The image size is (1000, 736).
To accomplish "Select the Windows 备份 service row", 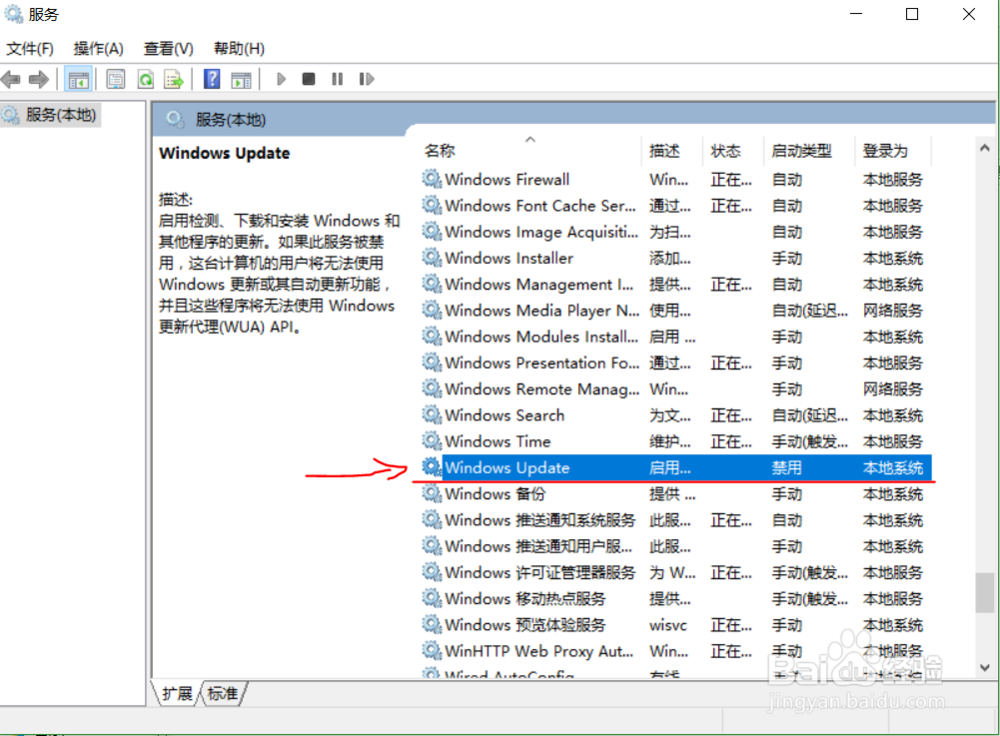I will coord(676,494).
